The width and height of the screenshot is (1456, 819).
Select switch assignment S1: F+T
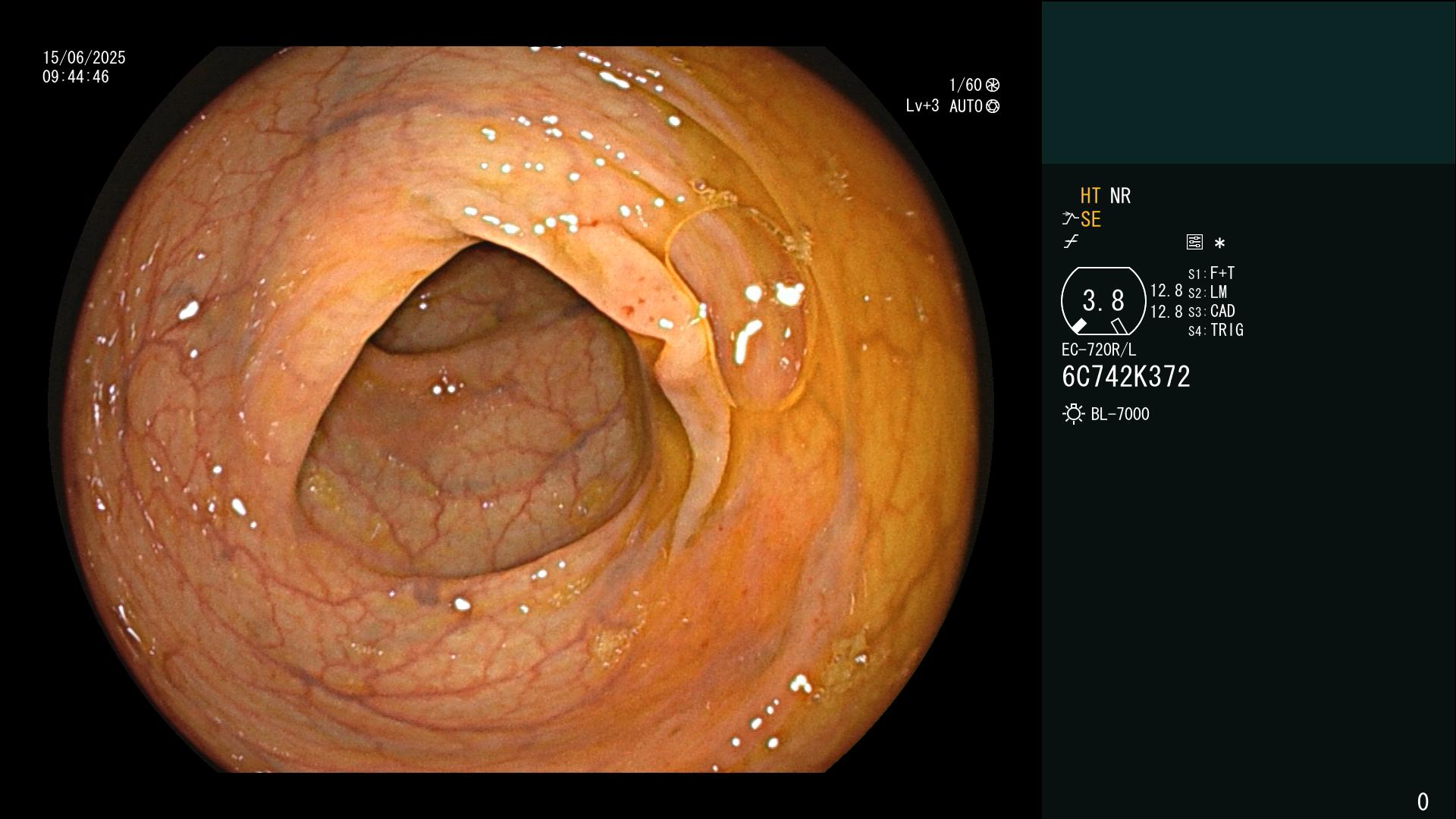point(1211,273)
